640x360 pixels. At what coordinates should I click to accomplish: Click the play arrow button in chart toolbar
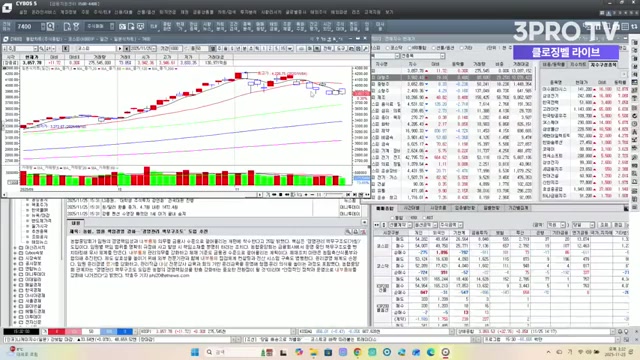(120, 49)
